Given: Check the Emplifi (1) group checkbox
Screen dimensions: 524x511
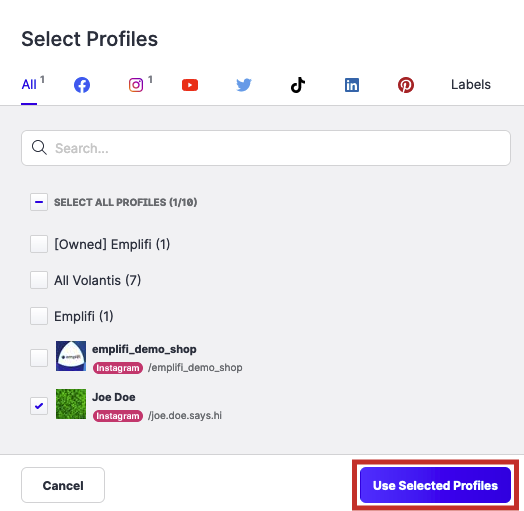Looking at the screenshot, I should (x=39, y=316).
